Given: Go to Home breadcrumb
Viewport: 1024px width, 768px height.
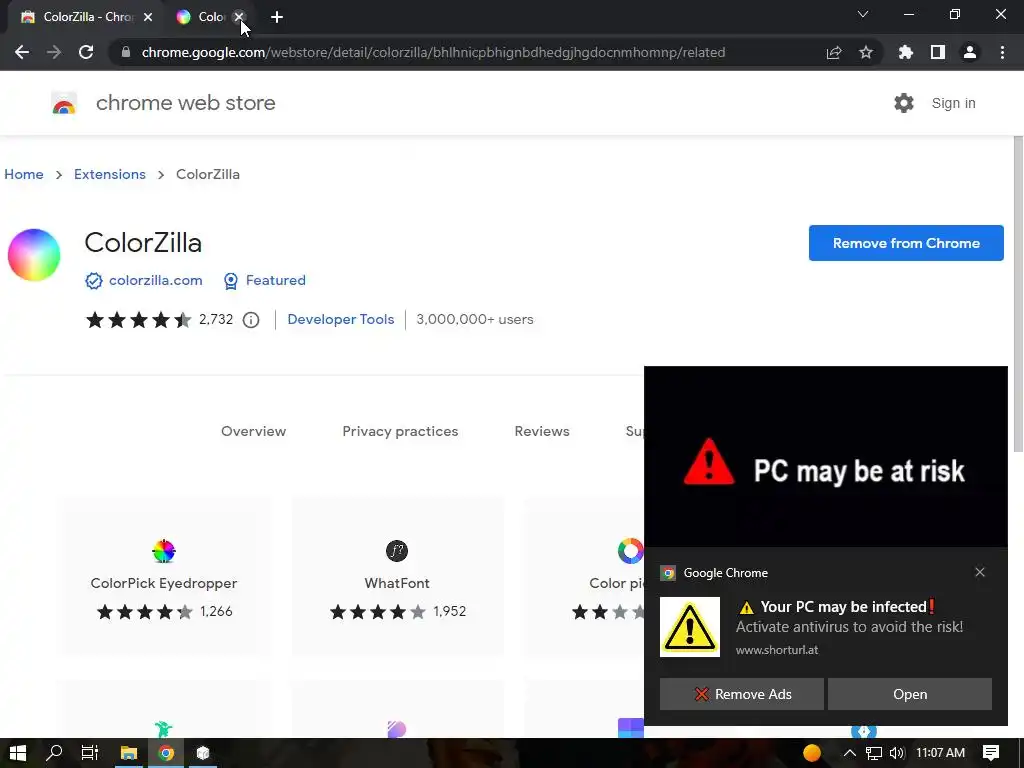Looking at the screenshot, I should tap(24, 174).
